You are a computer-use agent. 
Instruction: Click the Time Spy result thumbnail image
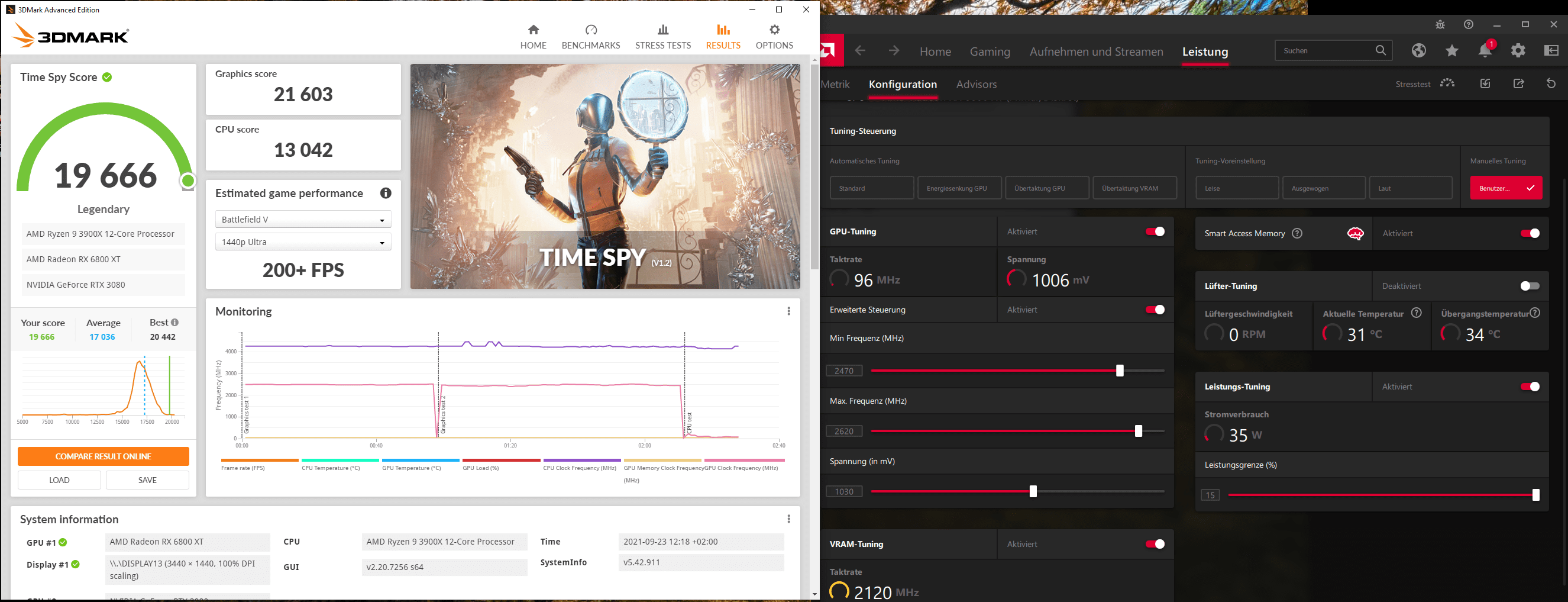[605, 176]
